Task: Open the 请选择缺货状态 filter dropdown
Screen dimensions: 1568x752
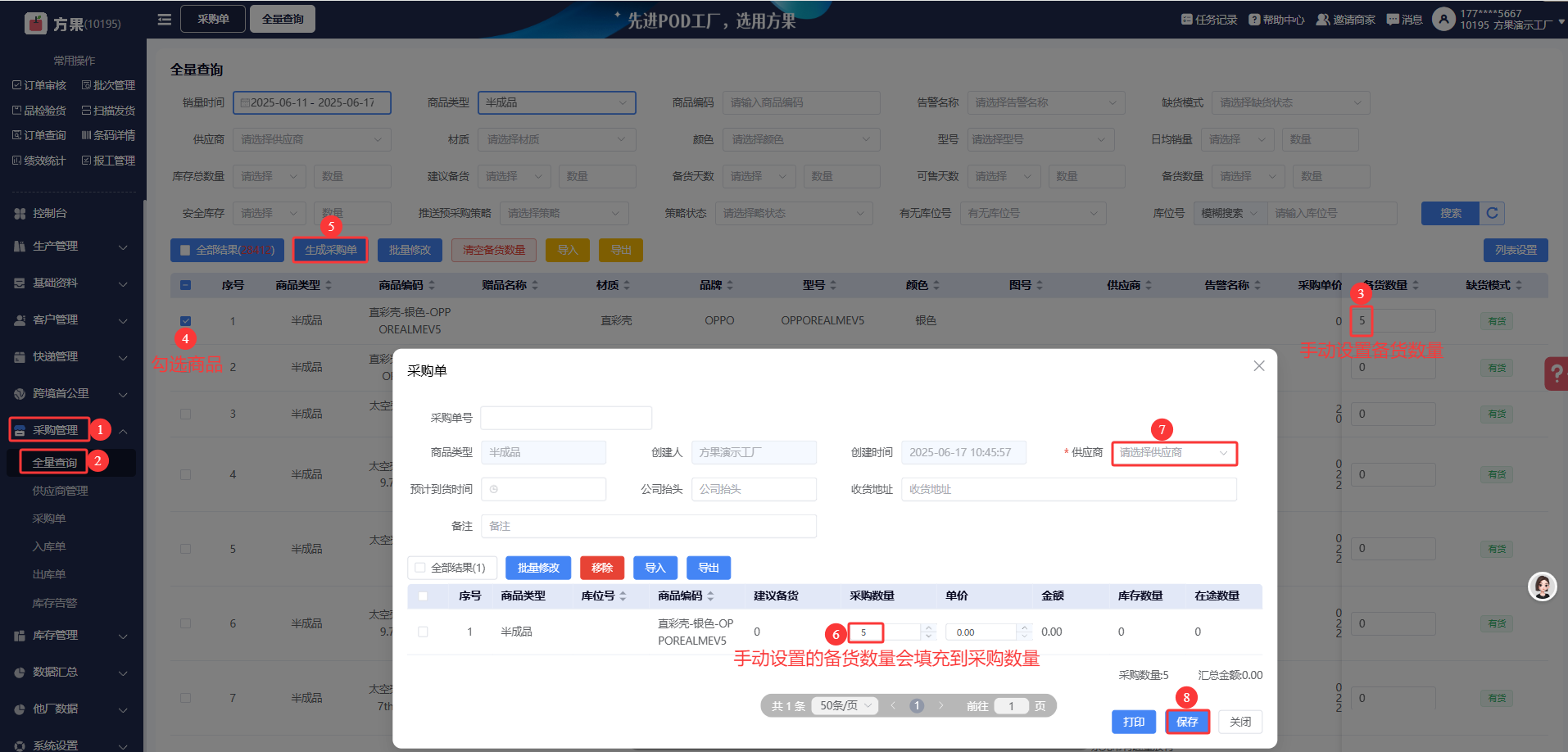Action: (1290, 102)
